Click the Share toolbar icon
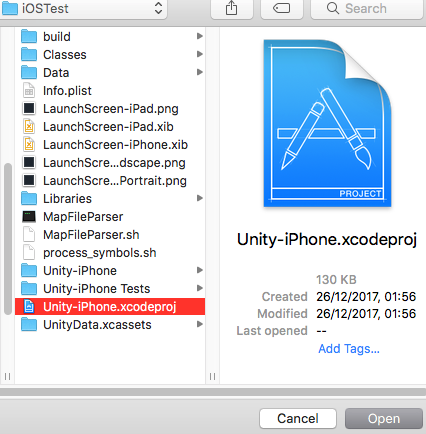Viewport: 426px width, 434px height. pos(231,8)
